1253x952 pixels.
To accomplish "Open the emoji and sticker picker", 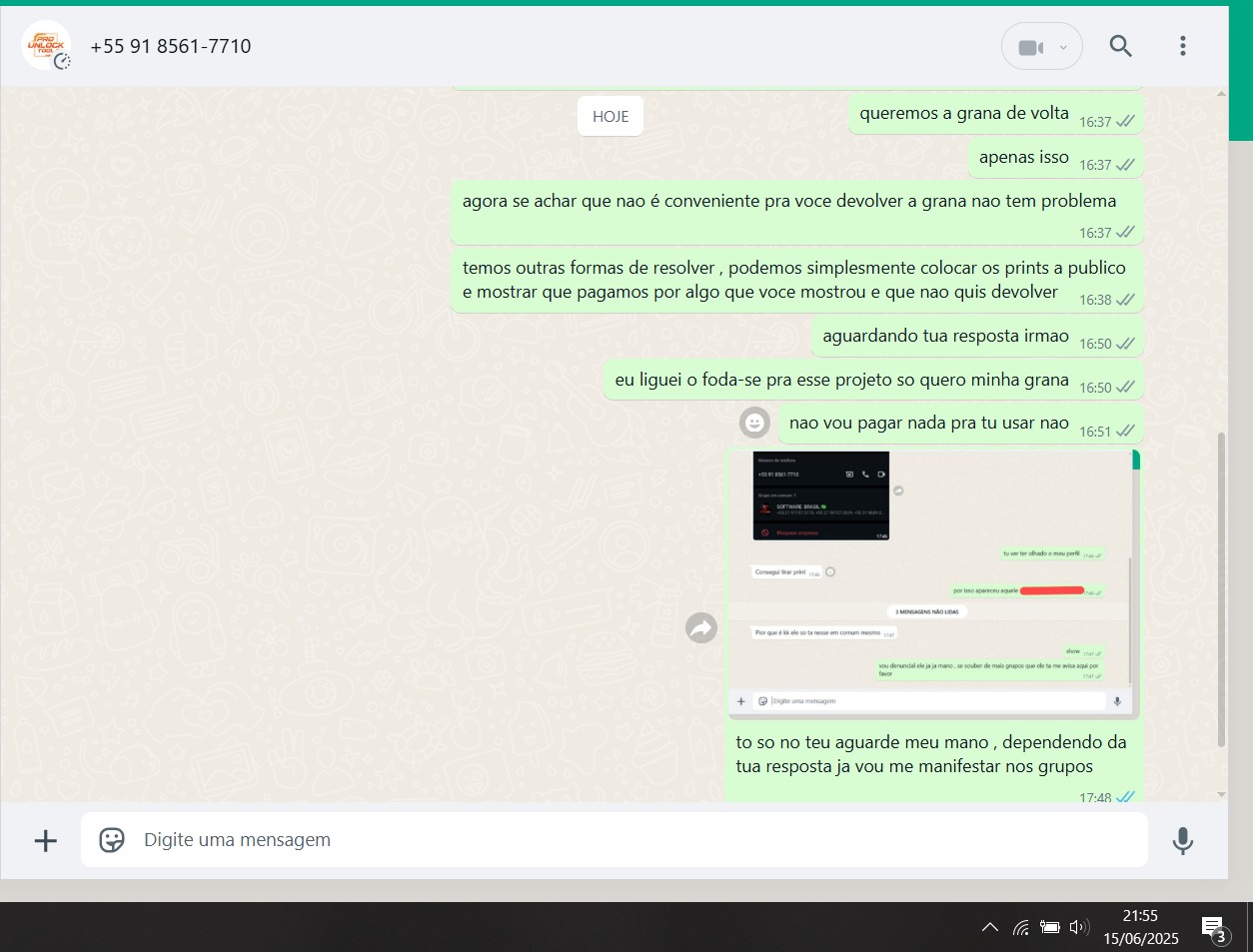I will point(112,840).
